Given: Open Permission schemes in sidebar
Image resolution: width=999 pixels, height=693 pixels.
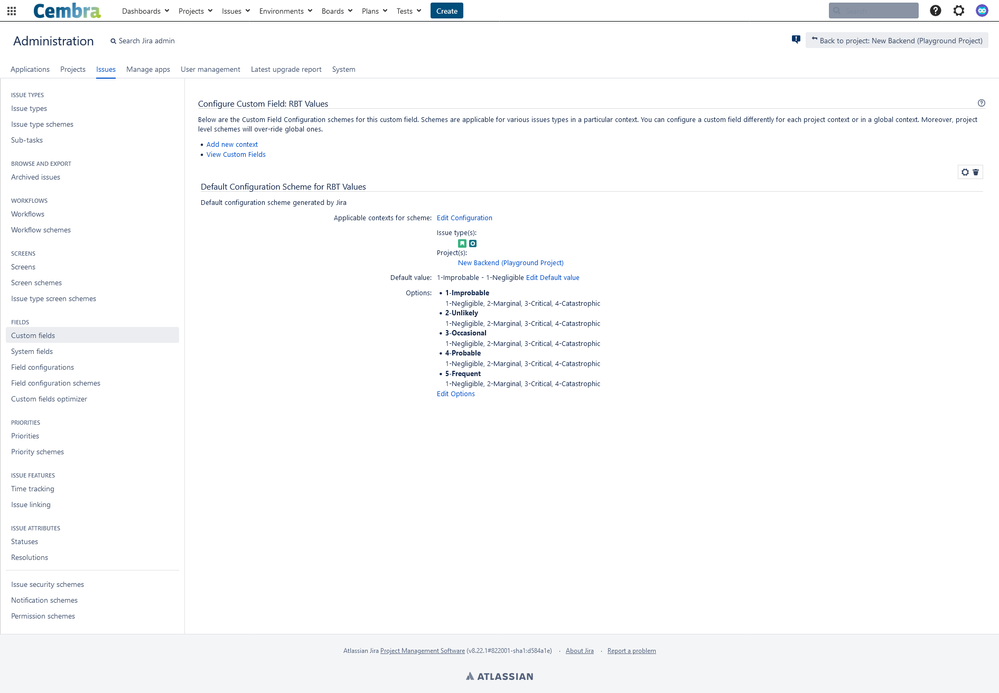Looking at the screenshot, I should tap(43, 617).
